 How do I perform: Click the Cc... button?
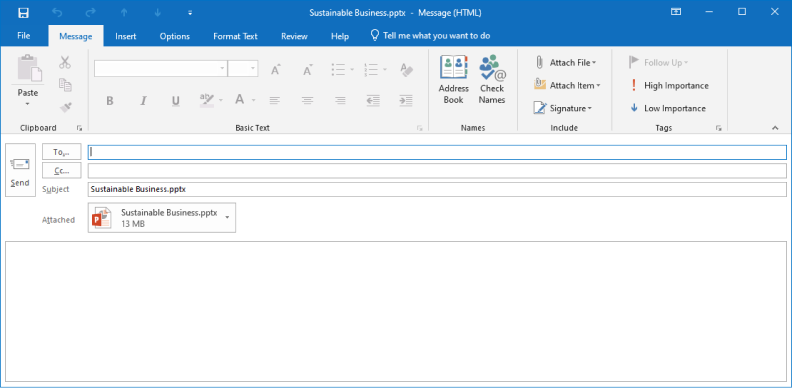pyautogui.click(x=62, y=171)
